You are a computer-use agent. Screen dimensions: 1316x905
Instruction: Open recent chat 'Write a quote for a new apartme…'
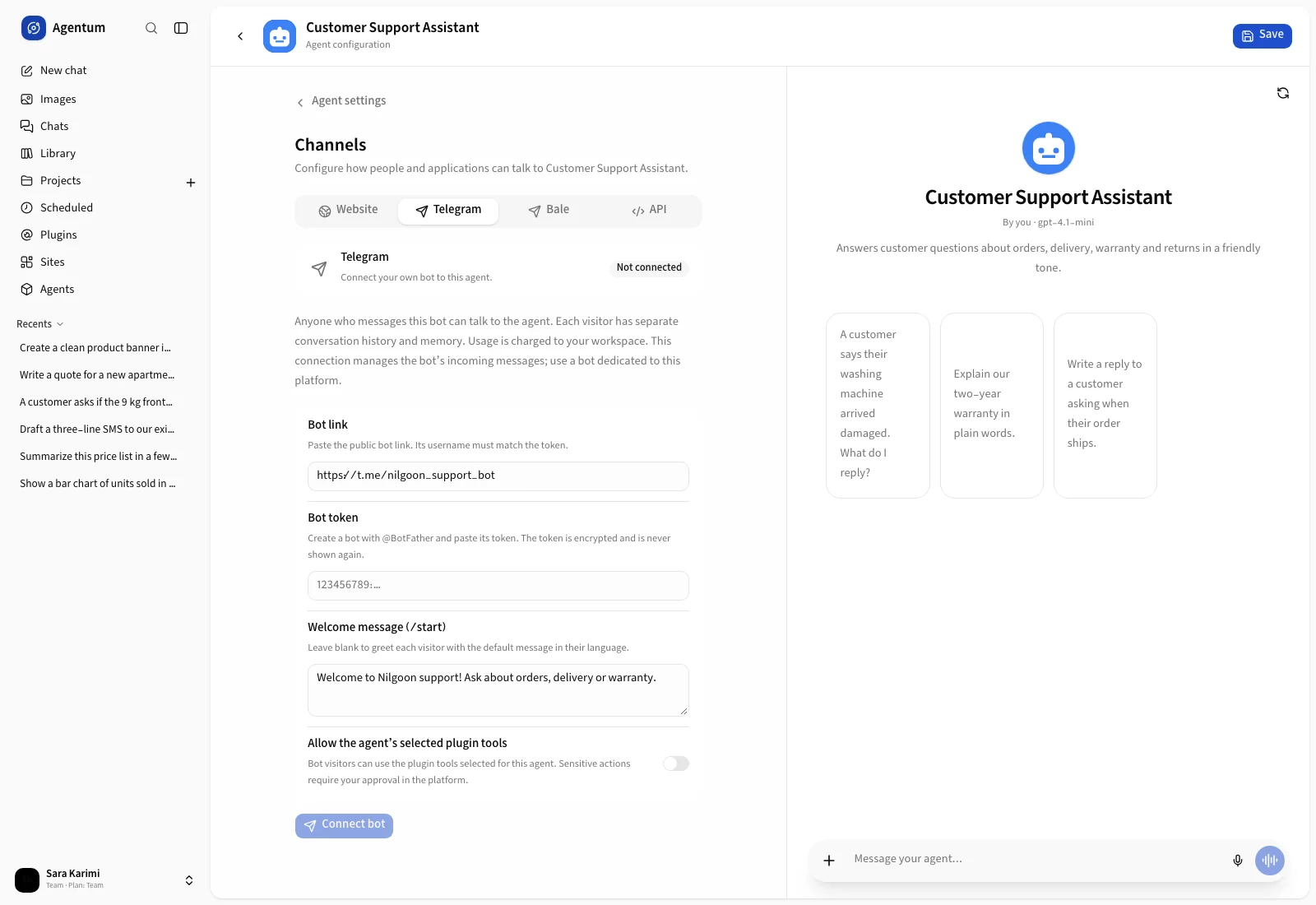point(99,375)
